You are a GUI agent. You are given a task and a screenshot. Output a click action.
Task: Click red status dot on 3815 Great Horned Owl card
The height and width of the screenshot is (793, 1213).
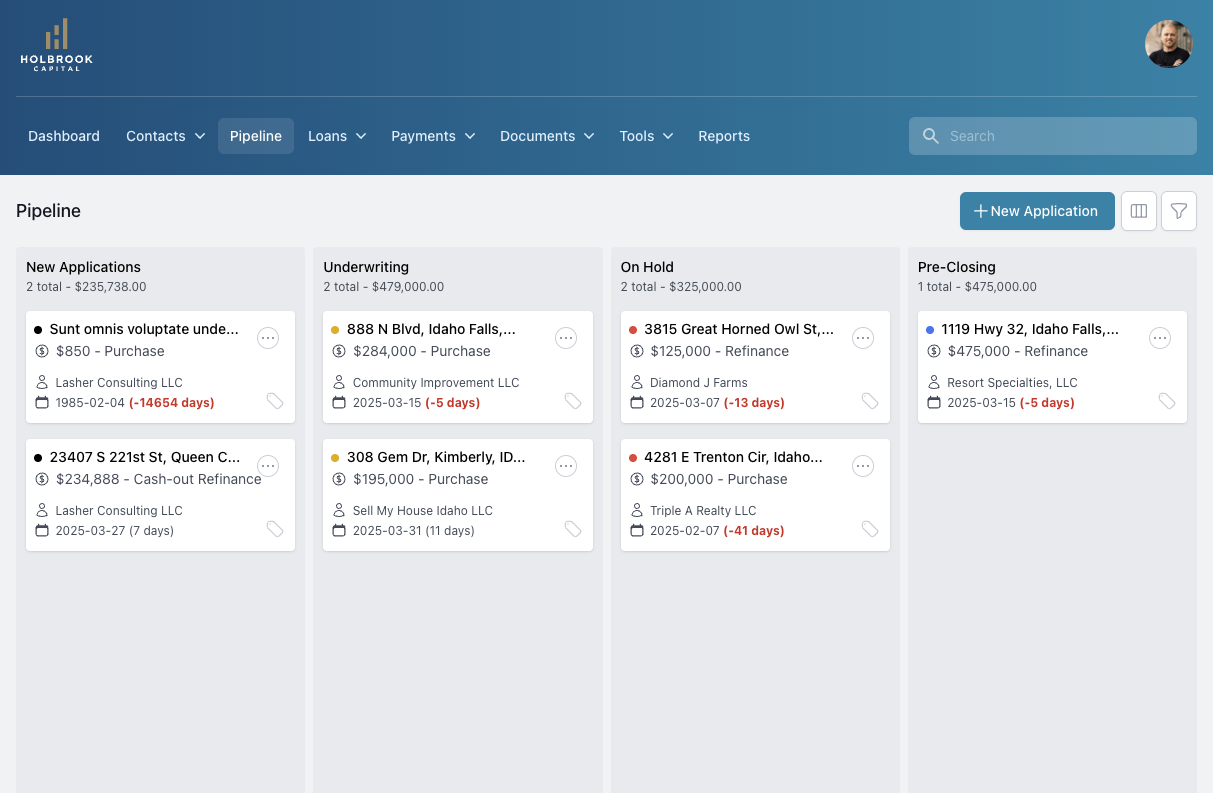coord(633,329)
